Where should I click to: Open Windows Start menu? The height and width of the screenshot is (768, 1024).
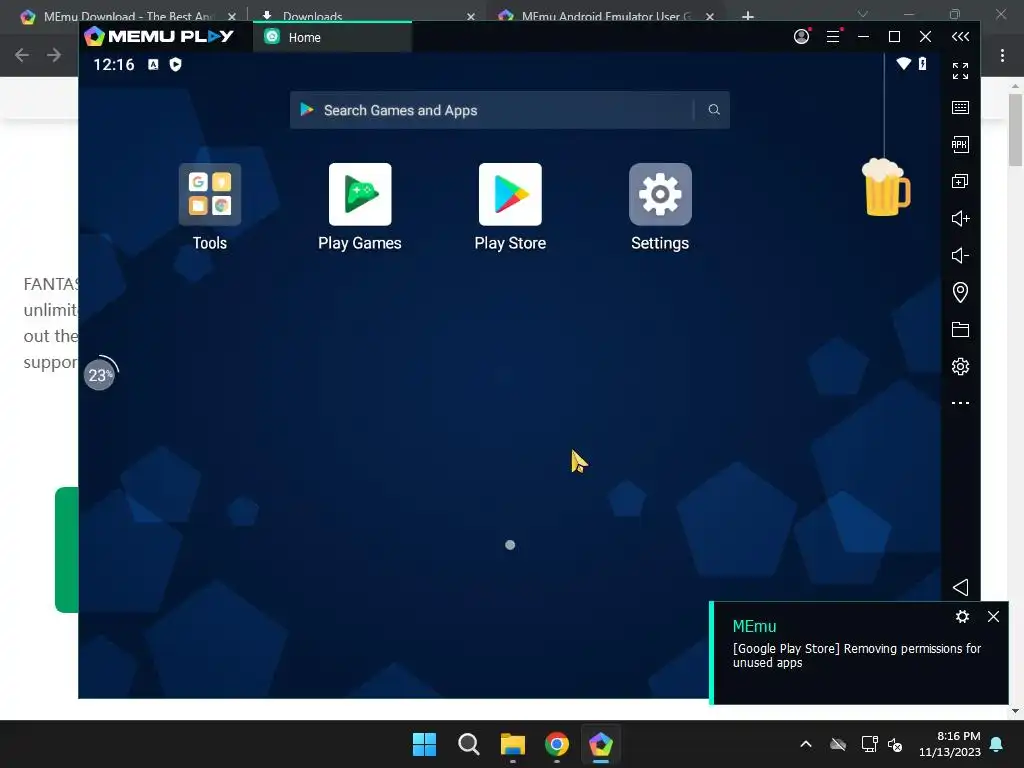click(424, 744)
